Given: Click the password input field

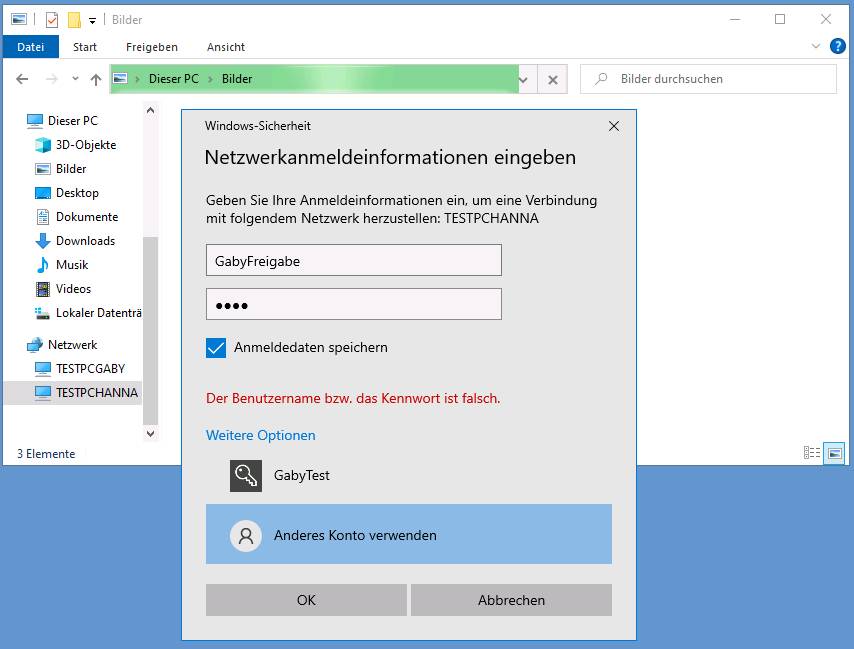Looking at the screenshot, I should (353, 304).
